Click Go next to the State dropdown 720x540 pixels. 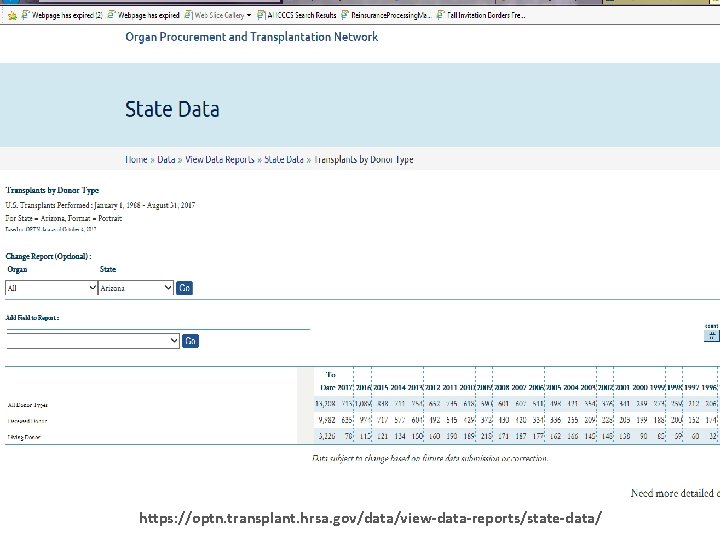click(184, 288)
